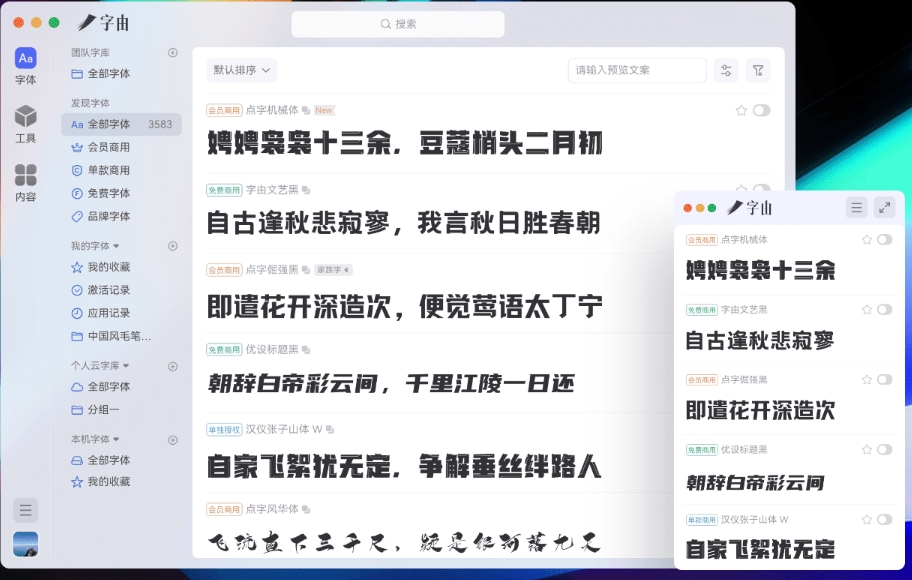
Task: Collapse the 我的字体 section
Action: coord(116,246)
